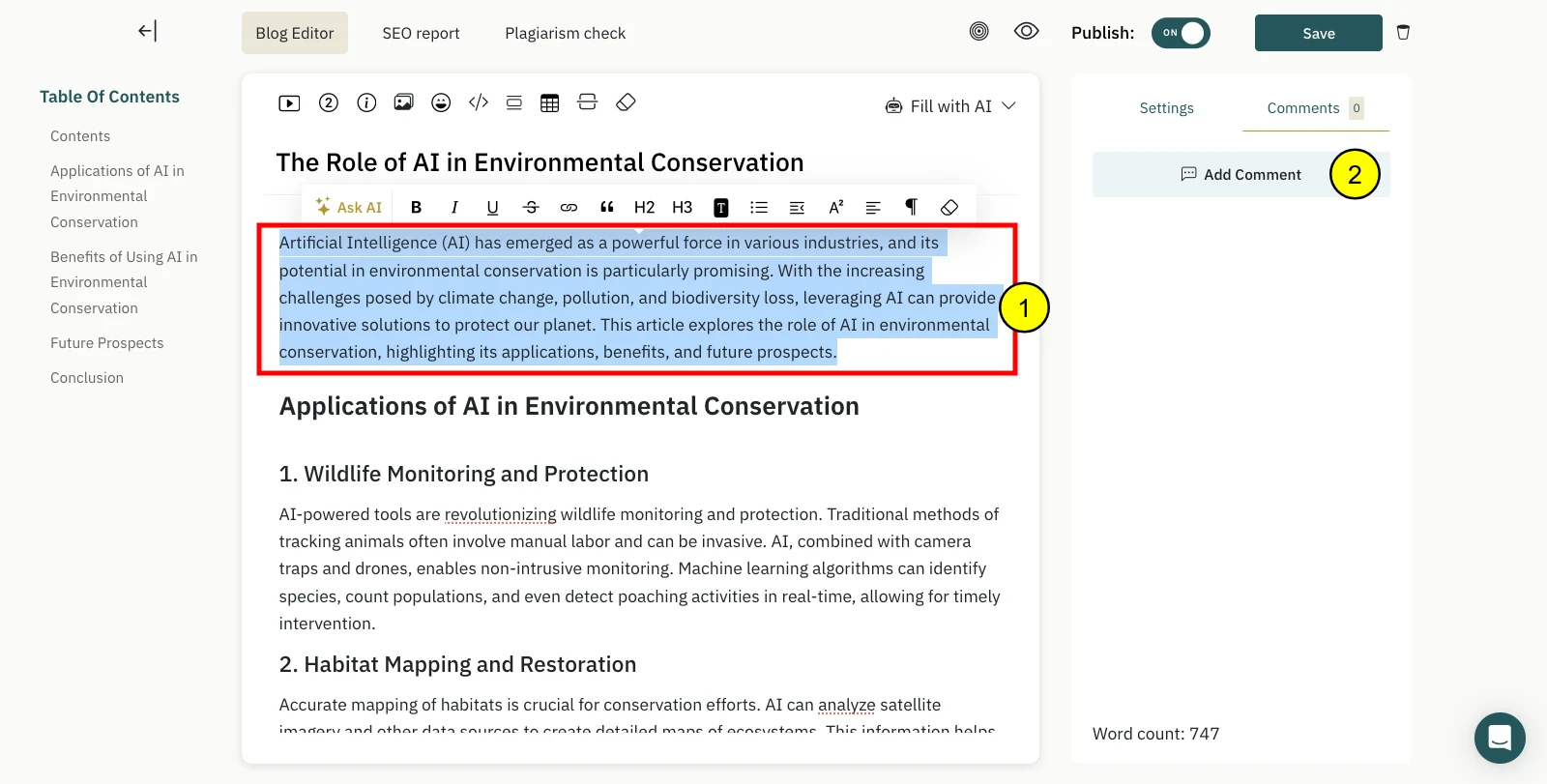1547x784 pixels.
Task: Add a comment on the selection
Action: 1241,175
